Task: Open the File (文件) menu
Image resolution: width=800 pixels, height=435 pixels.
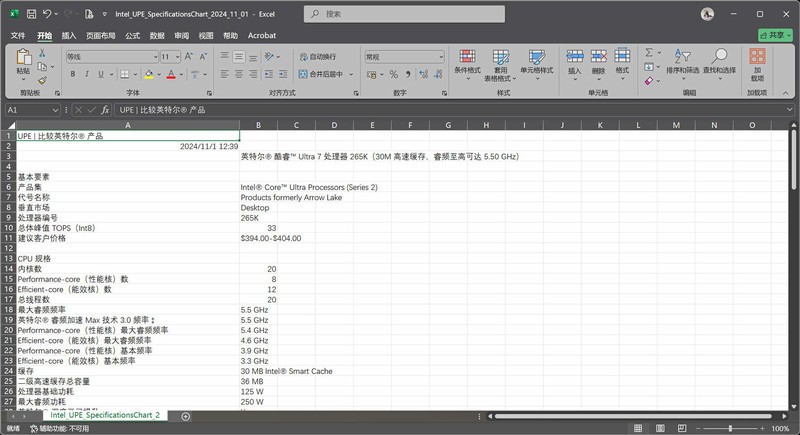Action: [x=18, y=36]
